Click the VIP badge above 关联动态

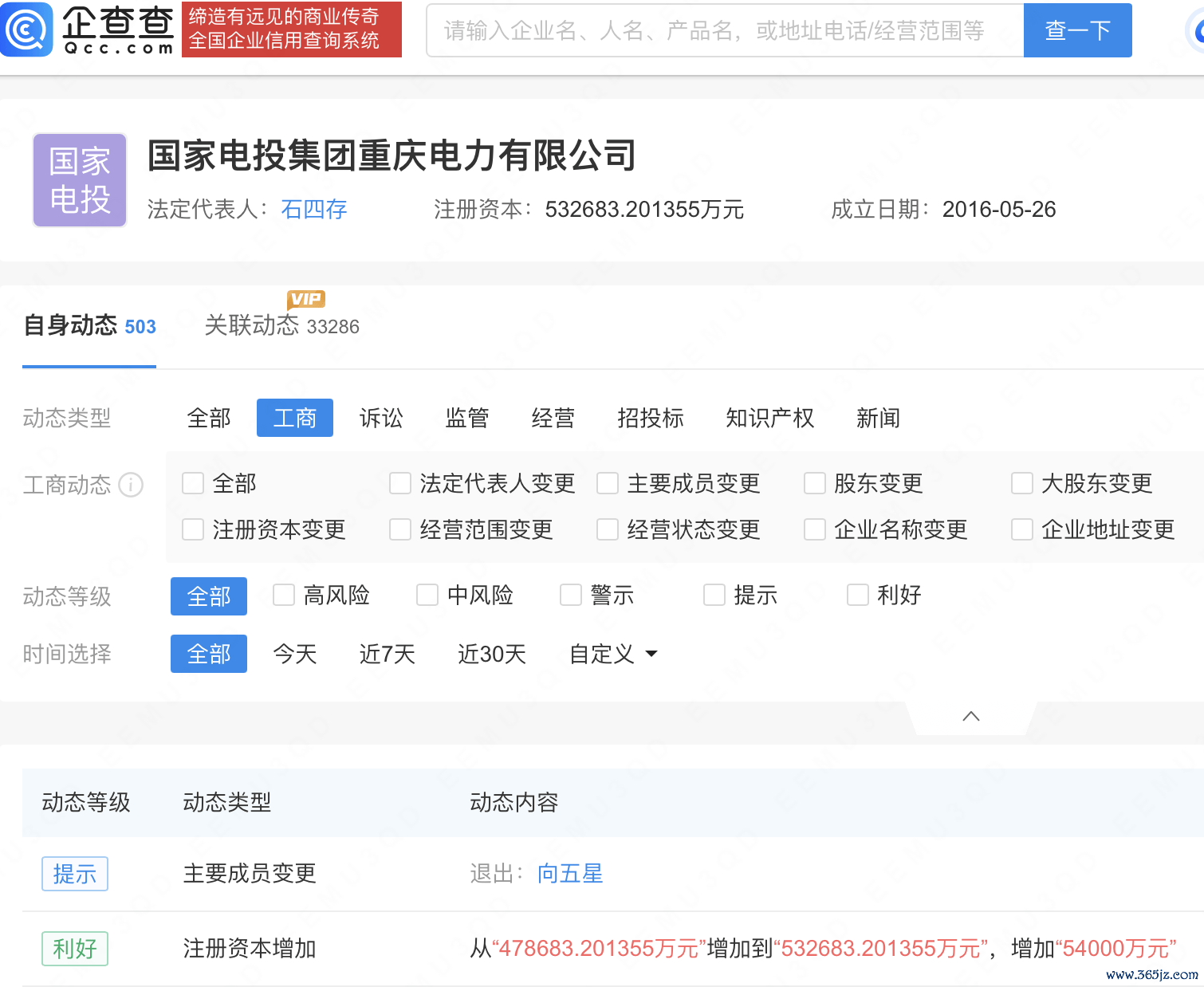click(306, 299)
